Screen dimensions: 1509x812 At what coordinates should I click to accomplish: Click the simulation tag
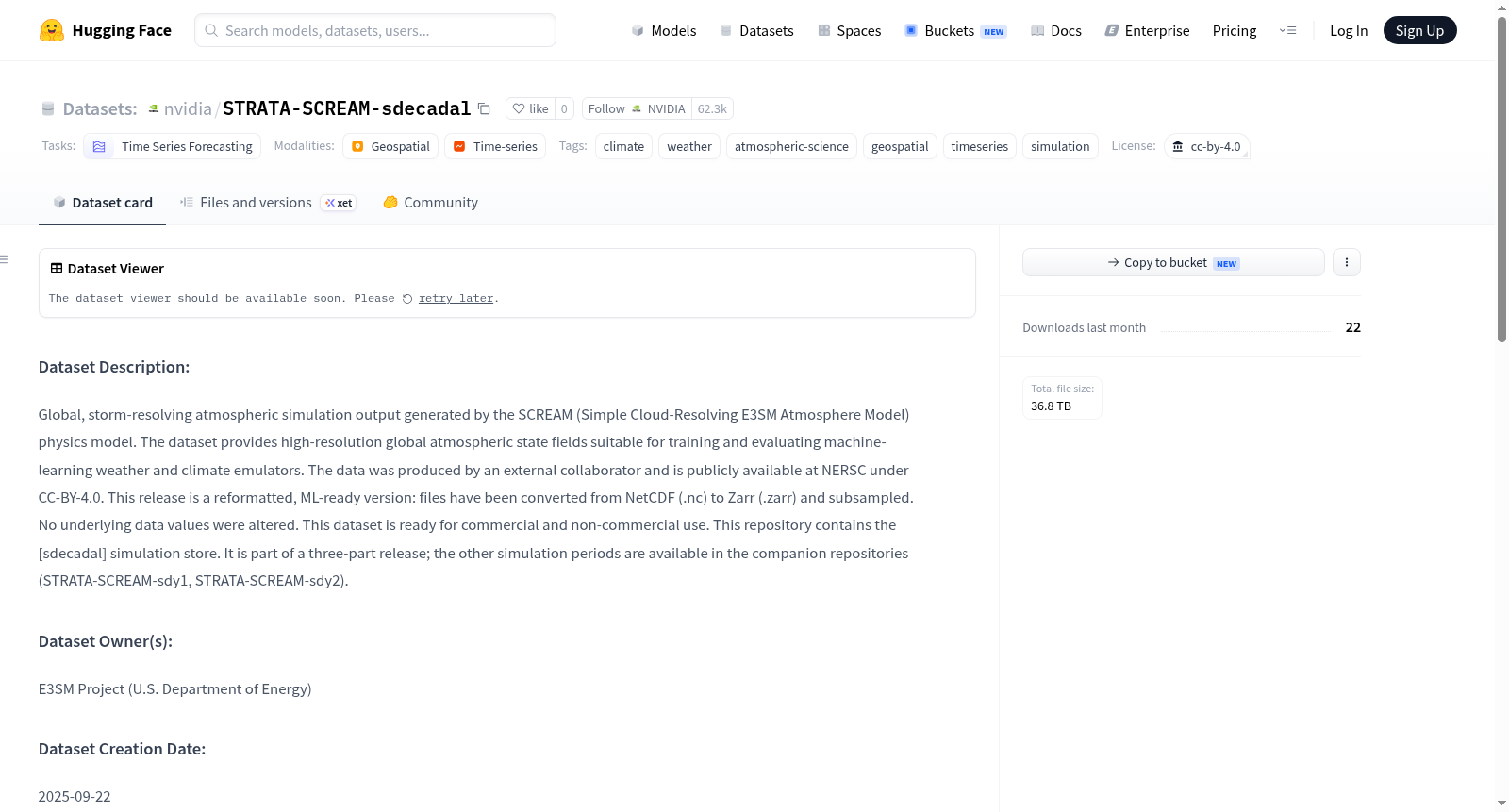click(x=1060, y=146)
